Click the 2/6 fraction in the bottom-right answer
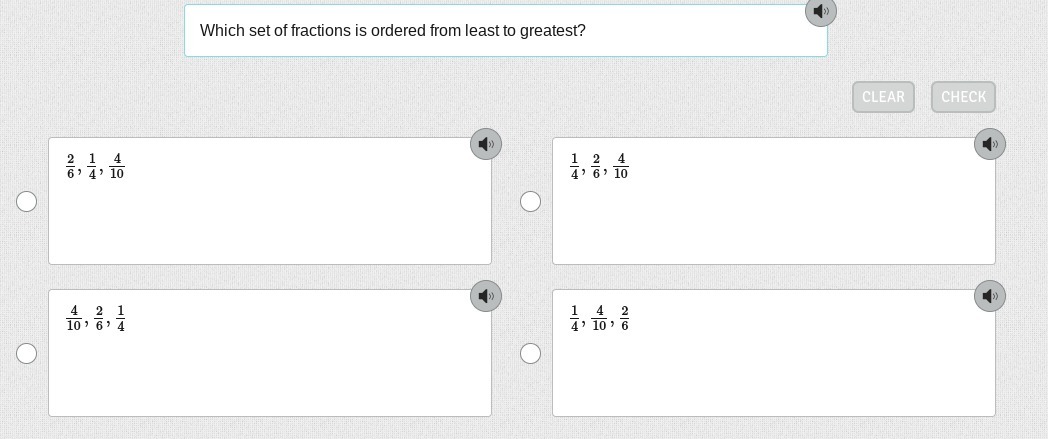 coord(625,318)
